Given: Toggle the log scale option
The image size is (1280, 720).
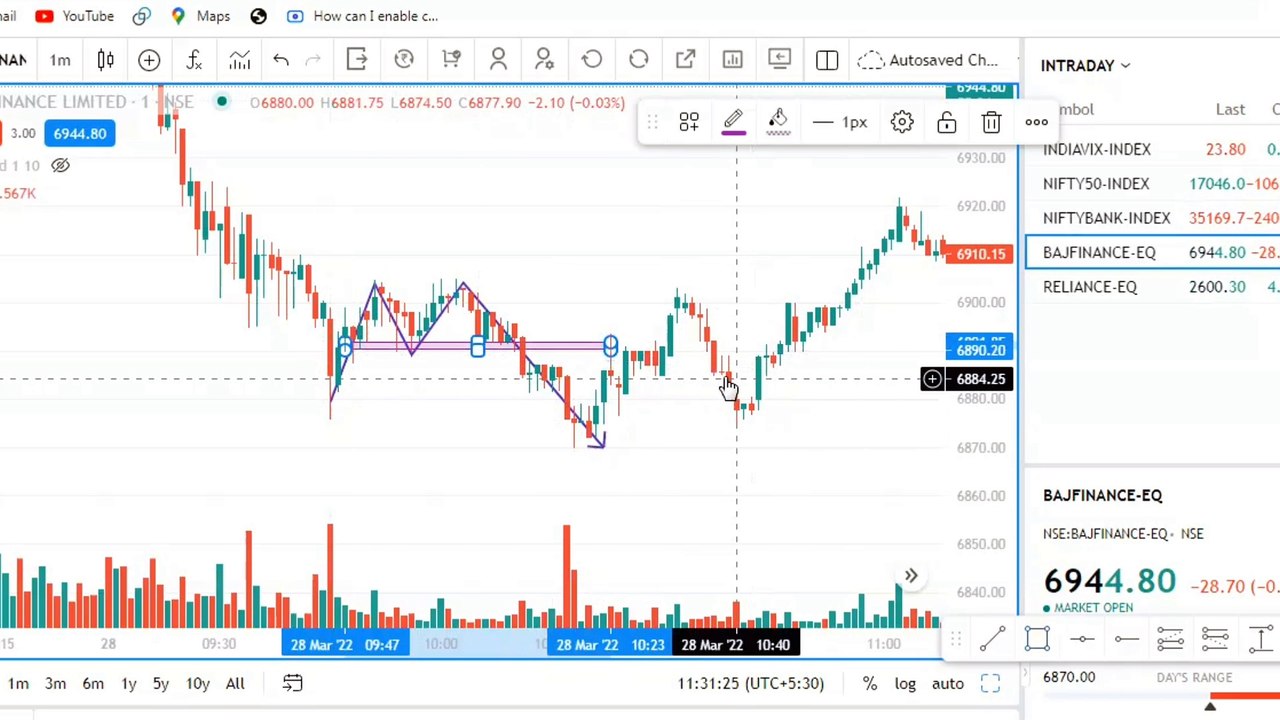Looking at the screenshot, I should [x=905, y=683].
